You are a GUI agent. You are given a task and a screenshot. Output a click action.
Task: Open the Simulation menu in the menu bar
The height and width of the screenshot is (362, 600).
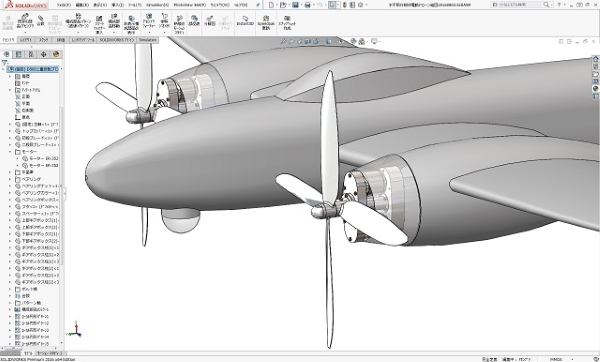[x=157, y=5]
